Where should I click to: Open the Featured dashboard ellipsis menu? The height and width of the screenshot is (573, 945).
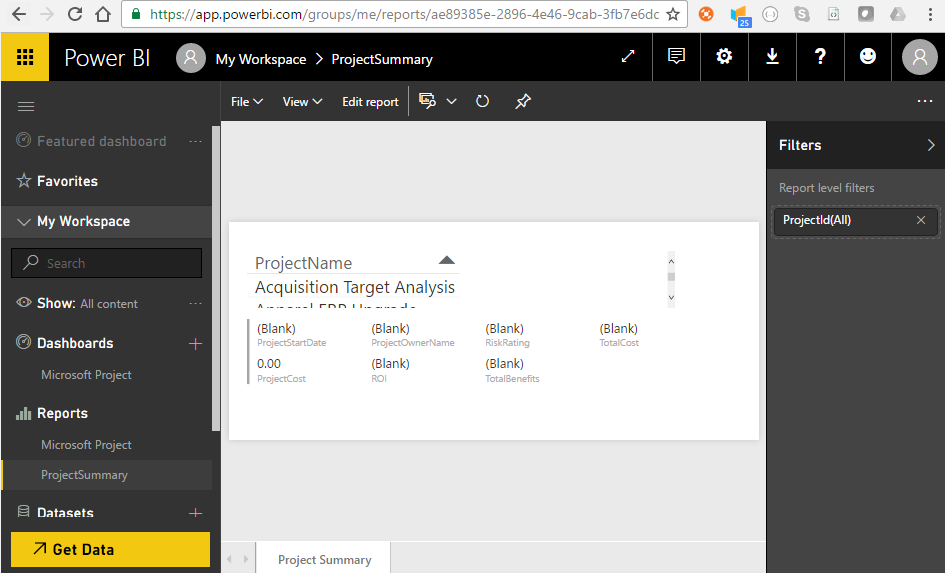point(195,141)
